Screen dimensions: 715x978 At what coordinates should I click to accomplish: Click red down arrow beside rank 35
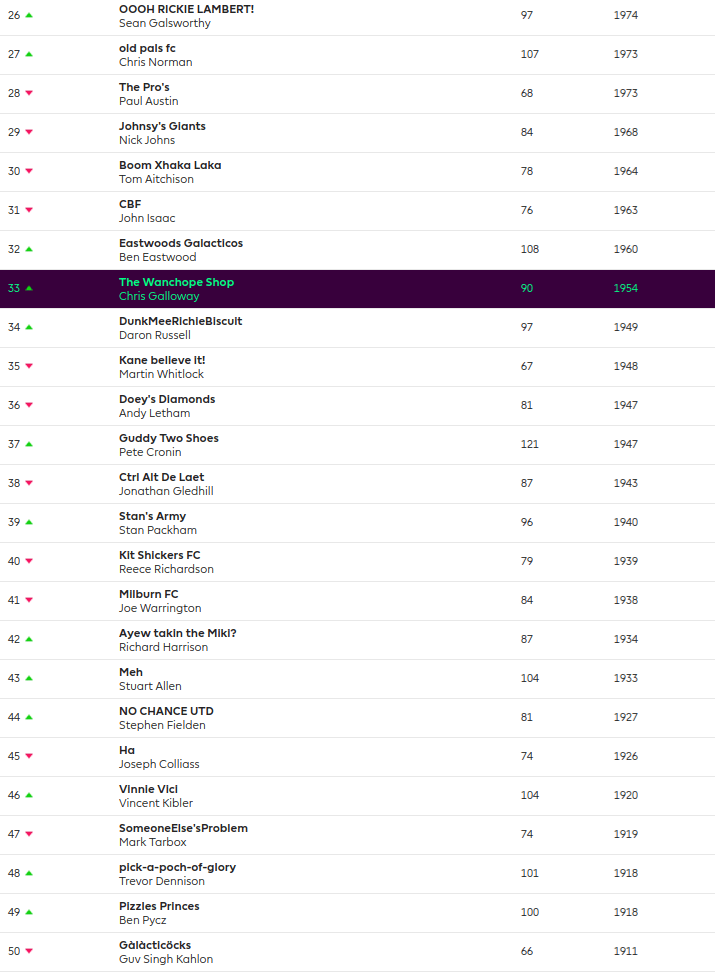(29, 366)
